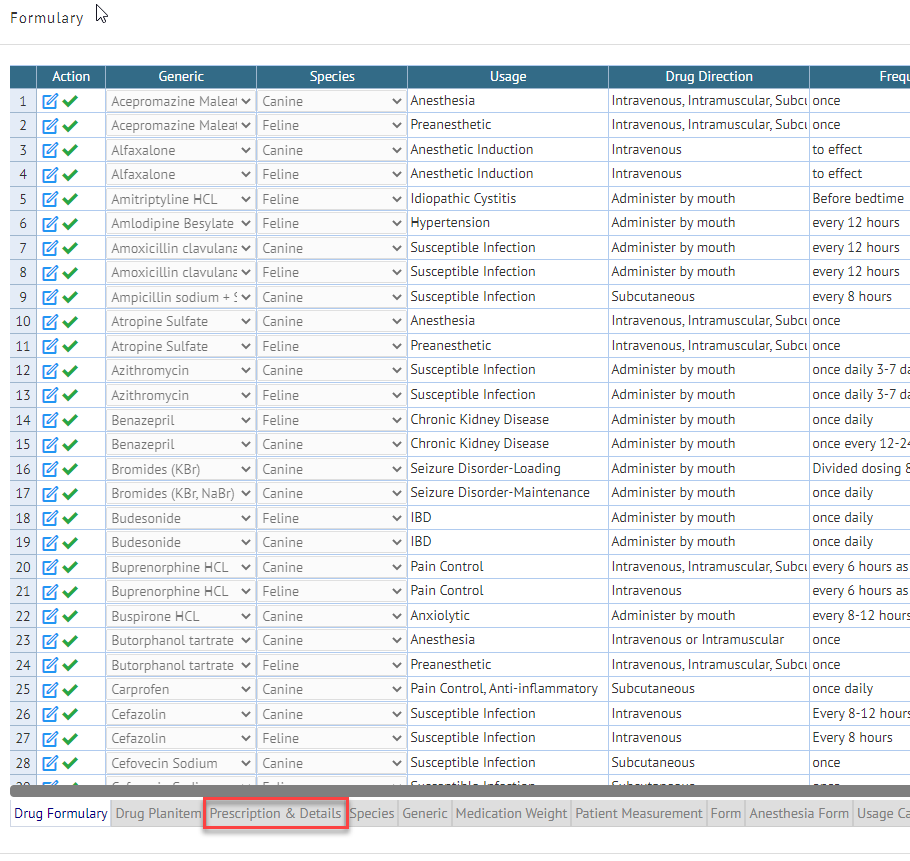The image size is (910, 861).
Task: Click the Usage column header
Action: coord(508,77)
